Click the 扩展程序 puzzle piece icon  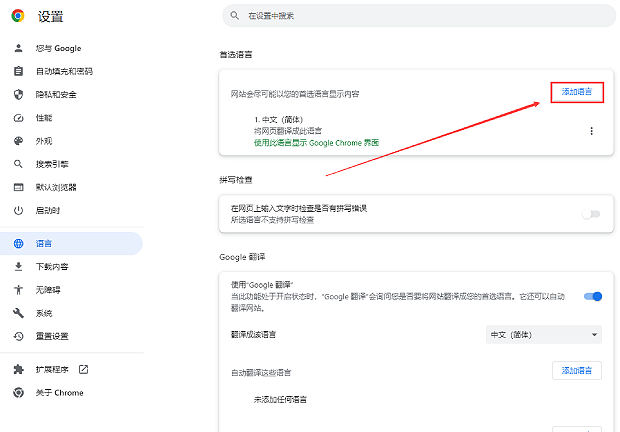18,370
